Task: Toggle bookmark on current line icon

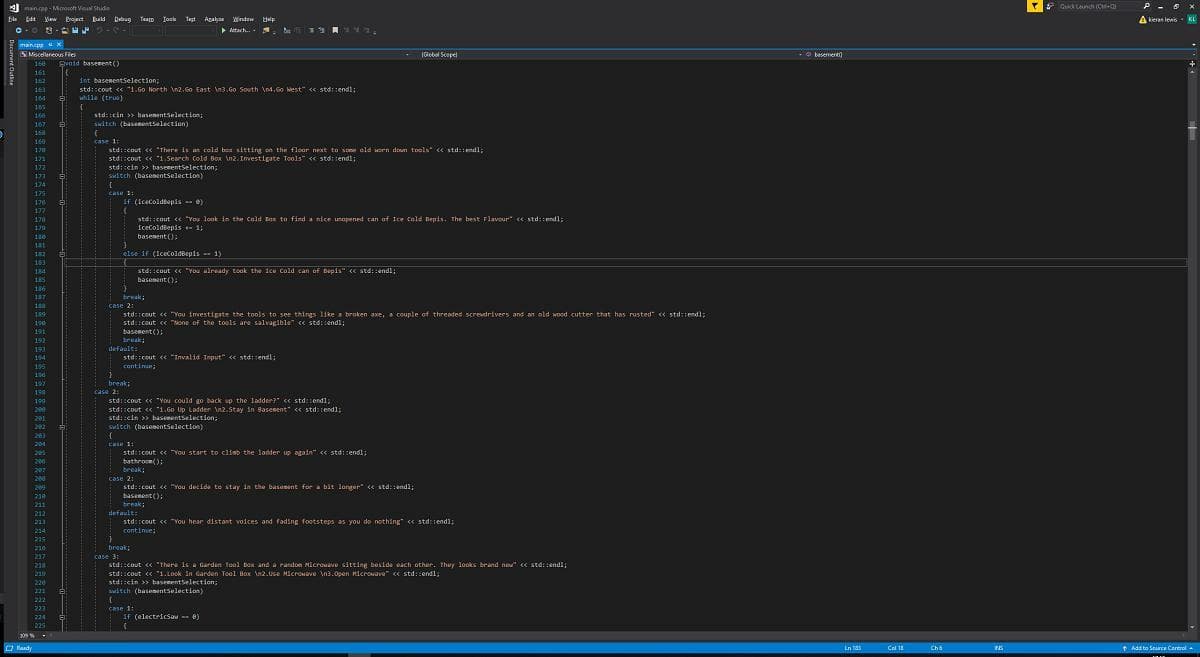Action: pos(335,30)
